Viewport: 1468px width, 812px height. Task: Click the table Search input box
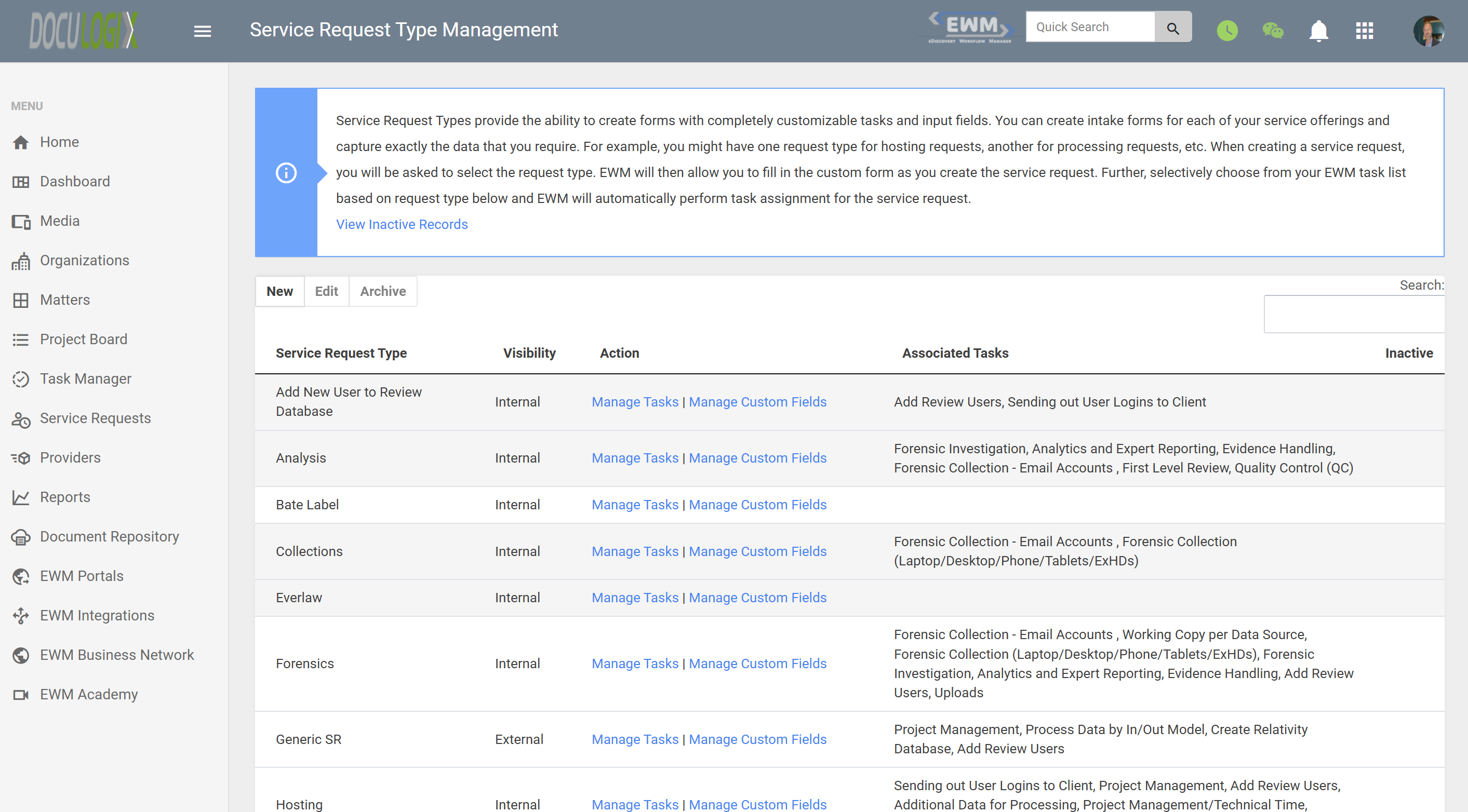[1354, 314]
